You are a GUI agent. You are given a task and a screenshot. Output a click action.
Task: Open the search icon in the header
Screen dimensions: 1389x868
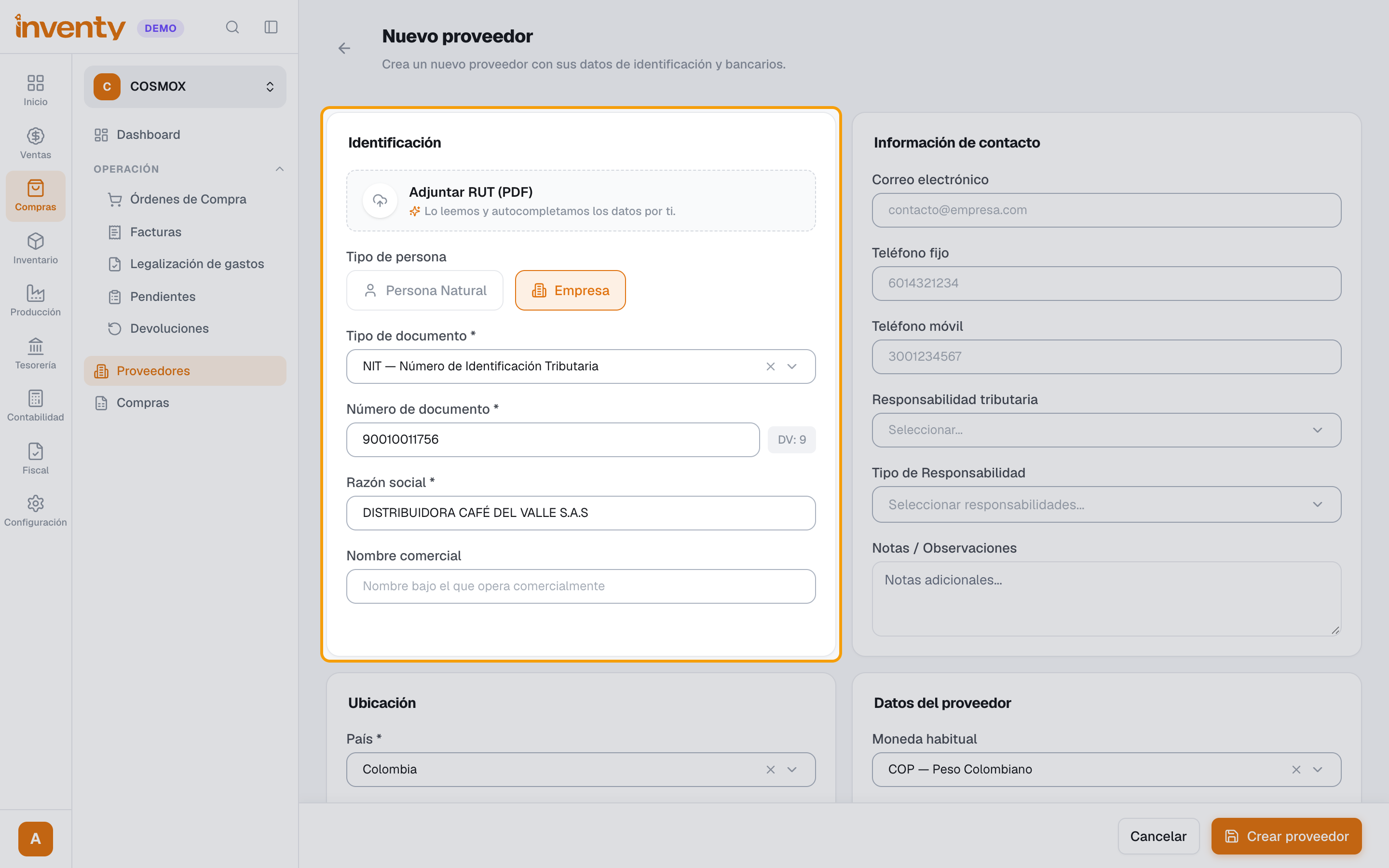click(x=232, y=27)
